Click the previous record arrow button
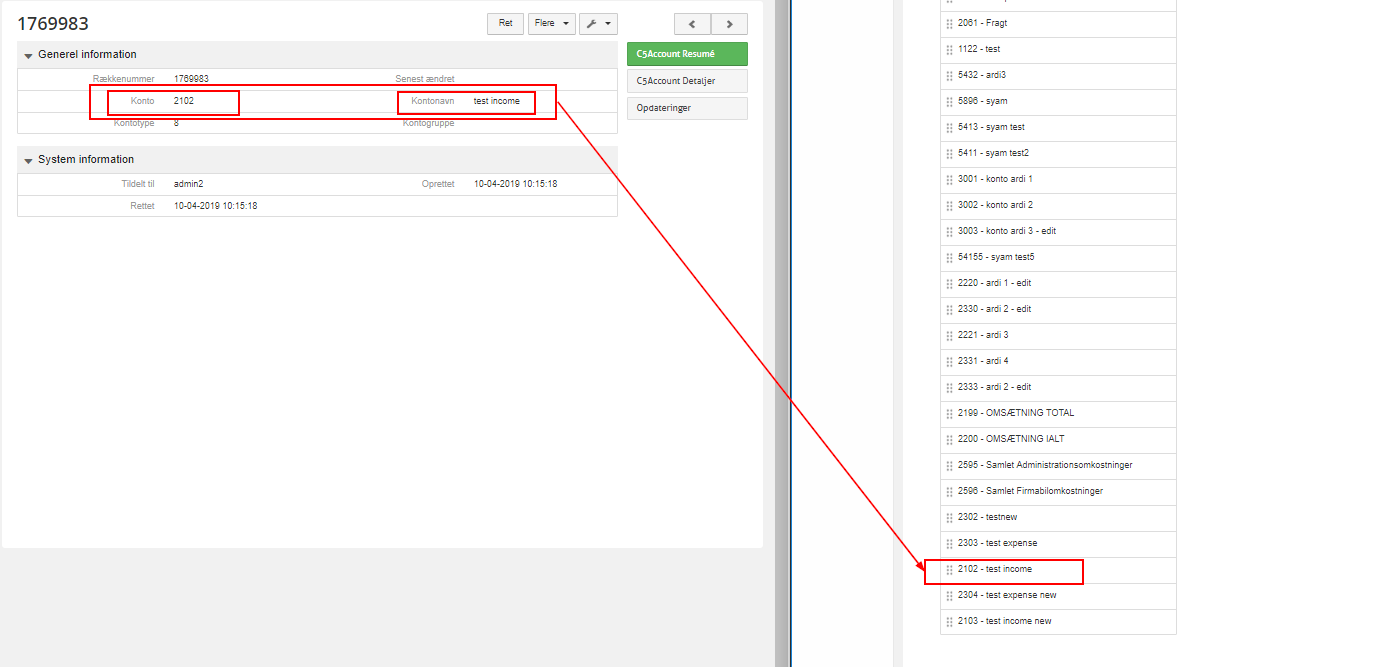This screenshot has height=667, width=1395. coord(692,24)
